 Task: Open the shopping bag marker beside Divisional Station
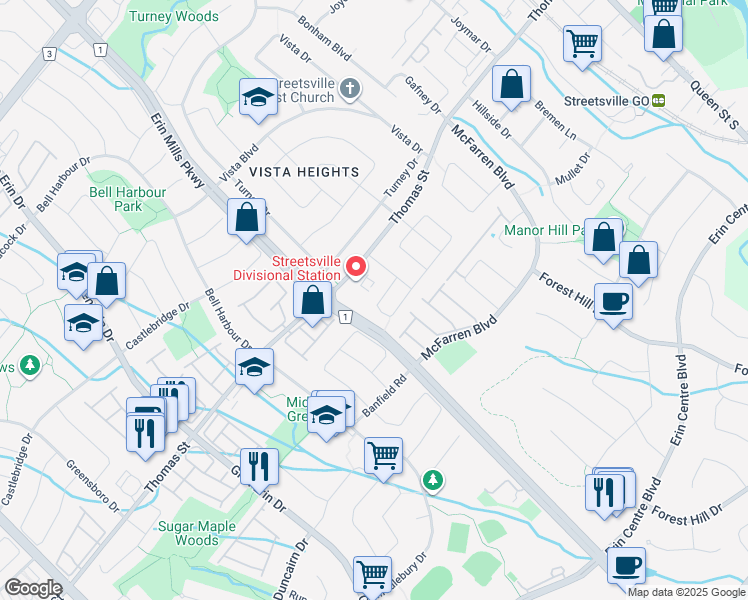tap(312, 304)
